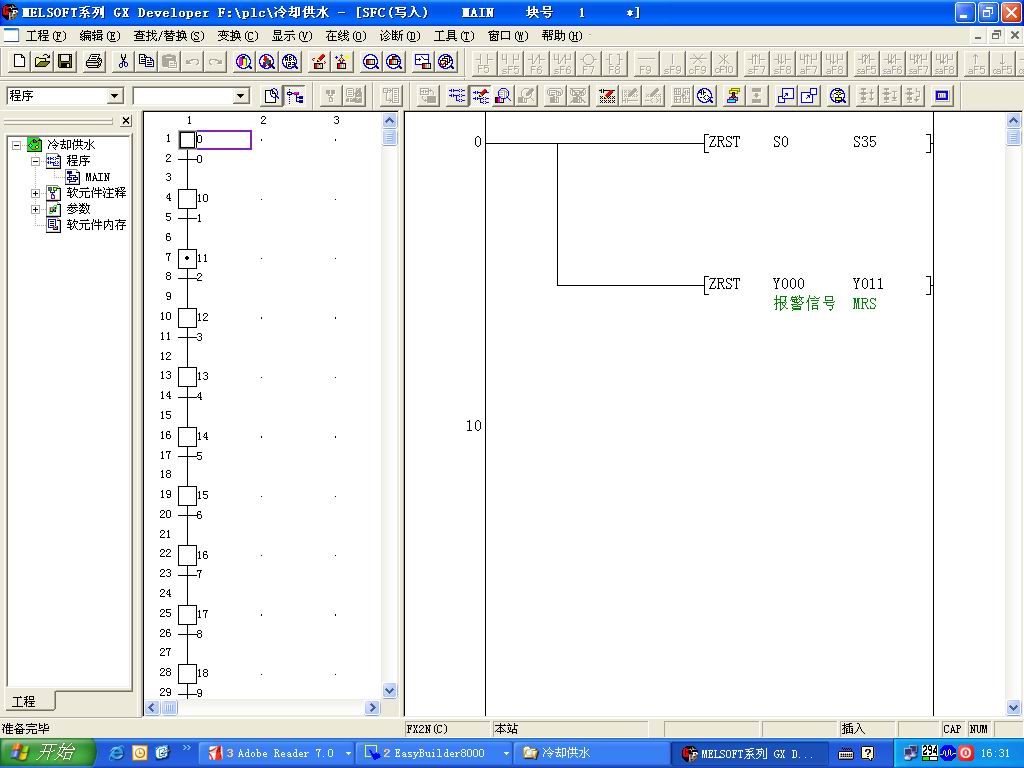
Task: Select the 工程 tab at panel bottom
Action: coord(24,702)
